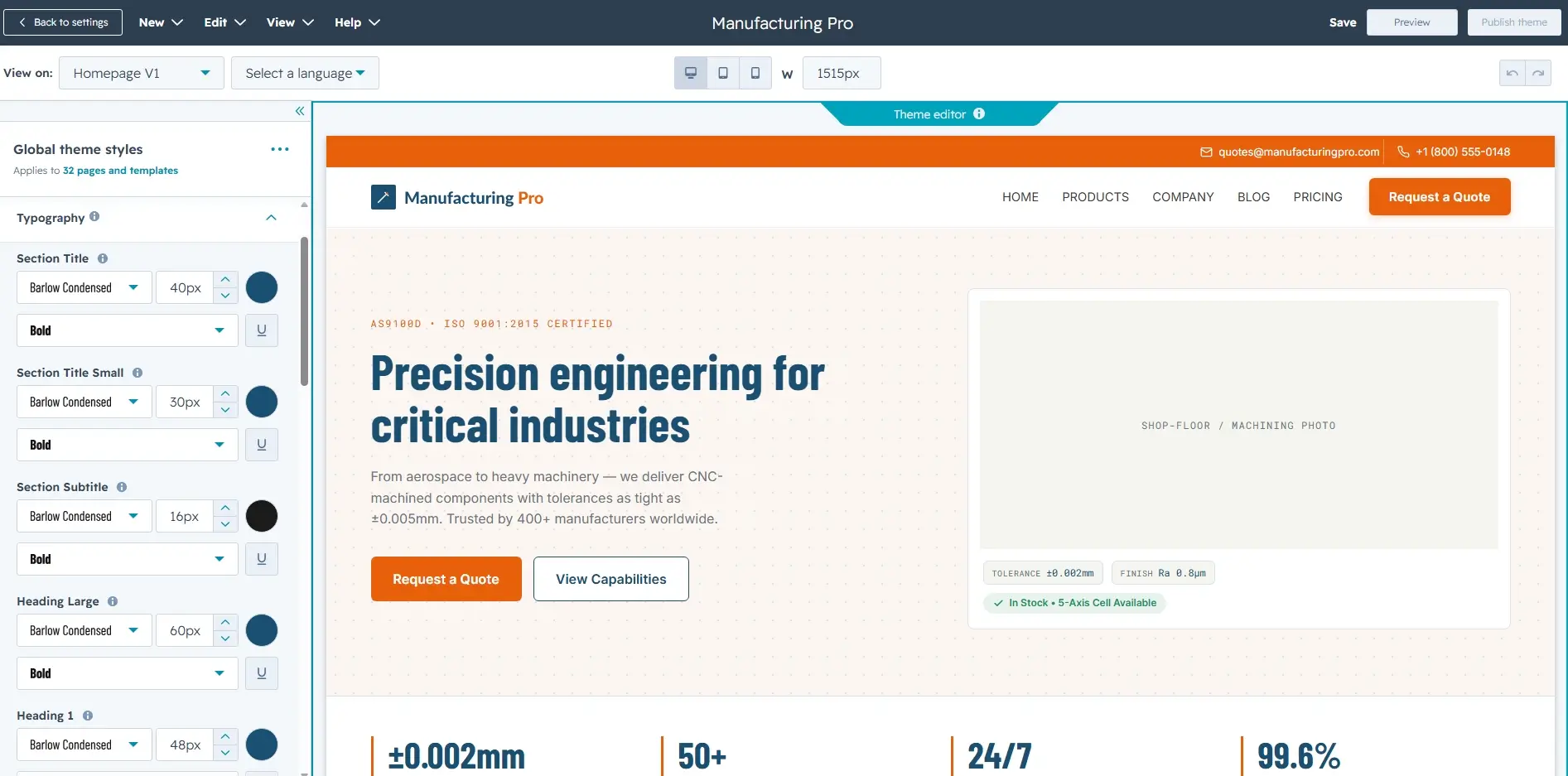Click the Section Title Small info icon
The height and width of the screenshot is (776, 1568).
coord(138,373)
